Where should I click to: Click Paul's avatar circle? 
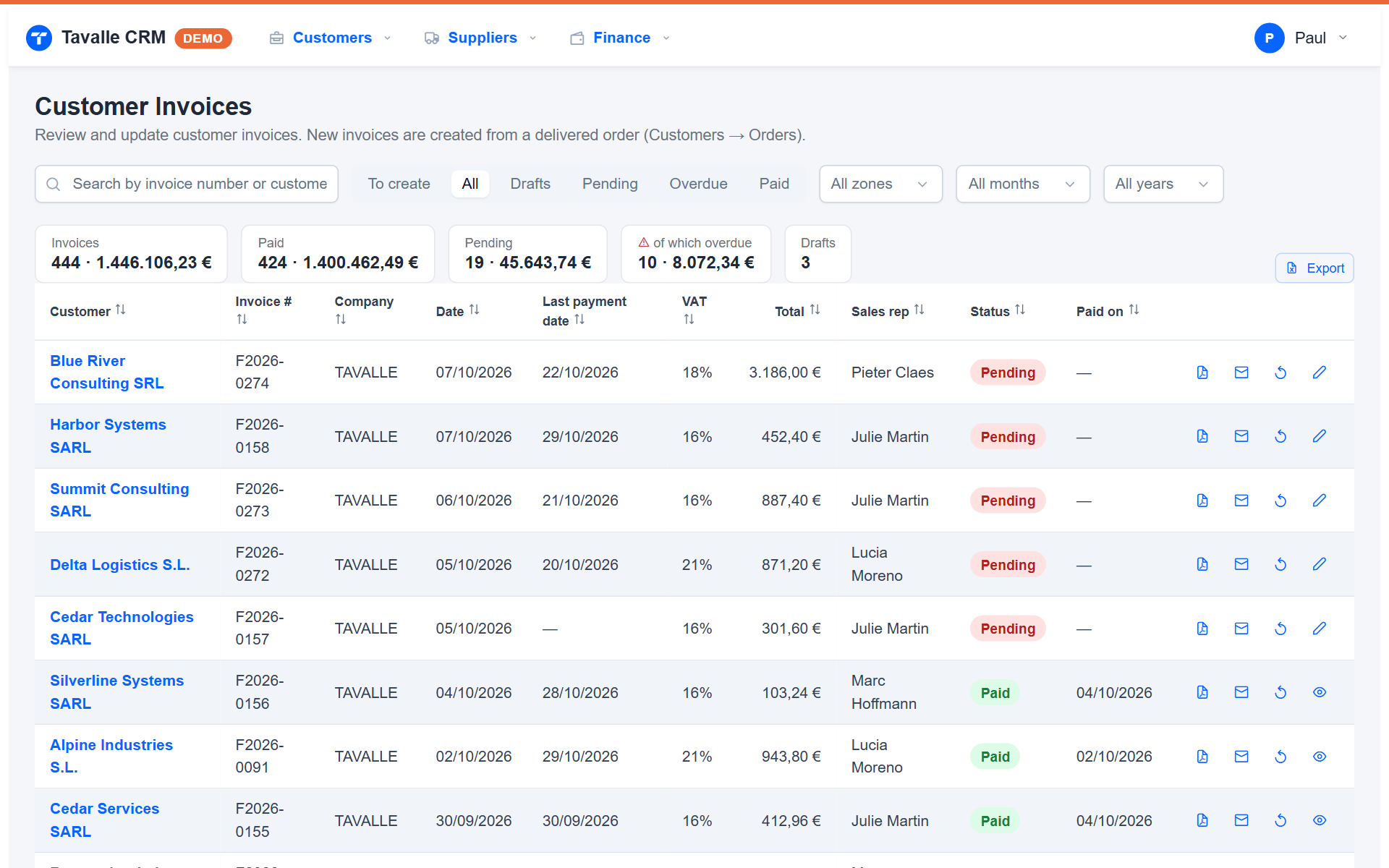click(x=1269, y=38)
